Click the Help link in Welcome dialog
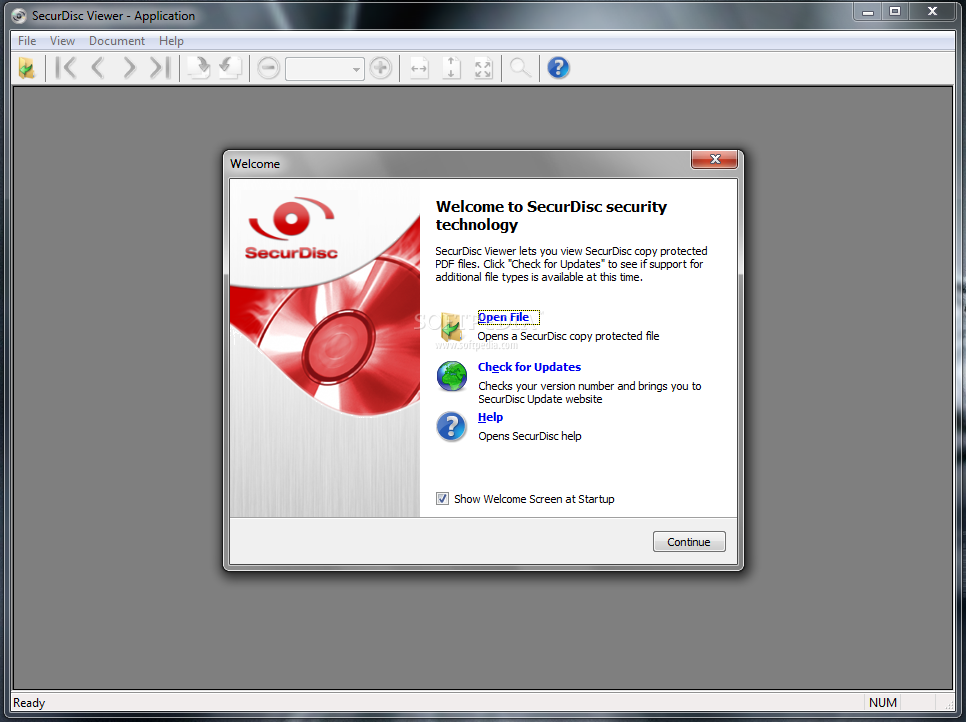 point(490,417)
